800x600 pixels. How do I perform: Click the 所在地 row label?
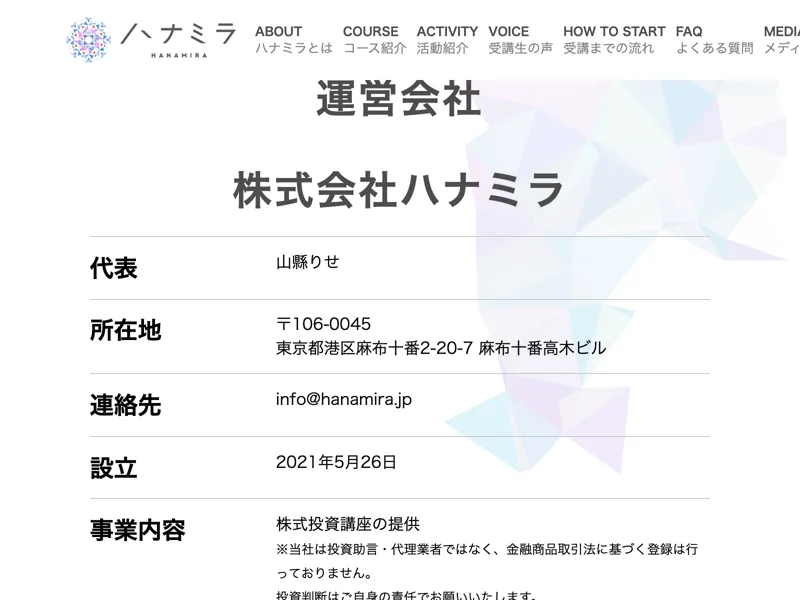(126, 330)
